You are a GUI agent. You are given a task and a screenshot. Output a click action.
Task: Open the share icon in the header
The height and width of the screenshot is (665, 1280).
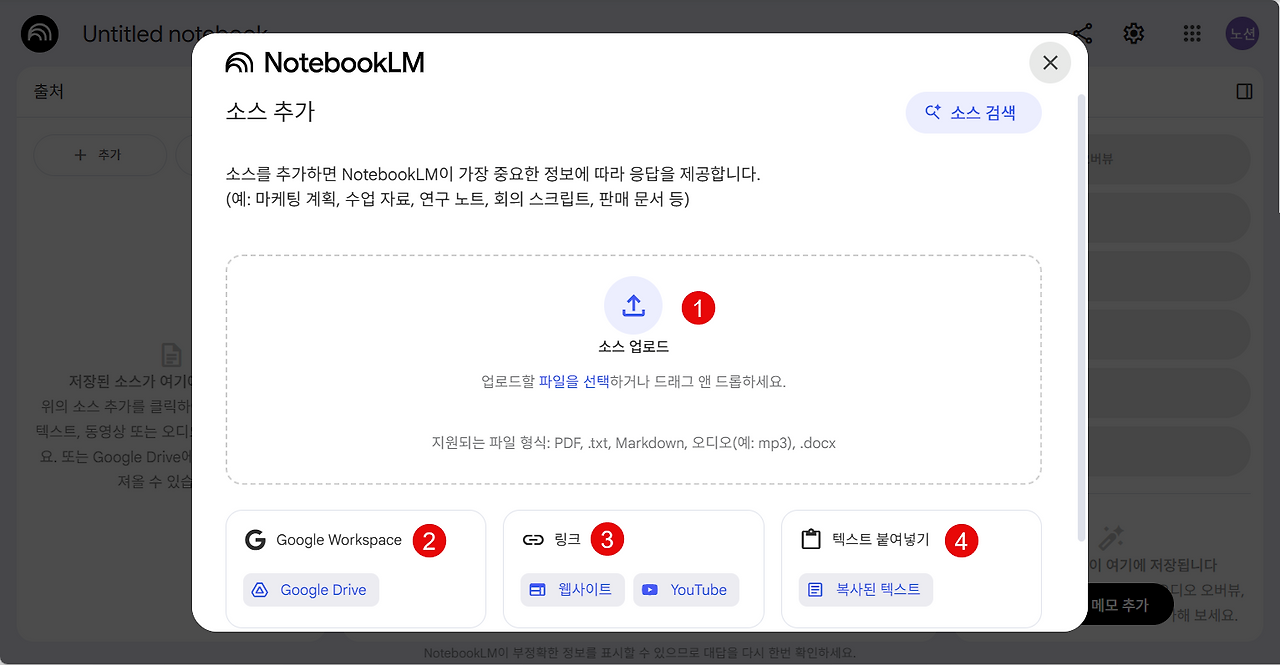[x=1081, y=34]
